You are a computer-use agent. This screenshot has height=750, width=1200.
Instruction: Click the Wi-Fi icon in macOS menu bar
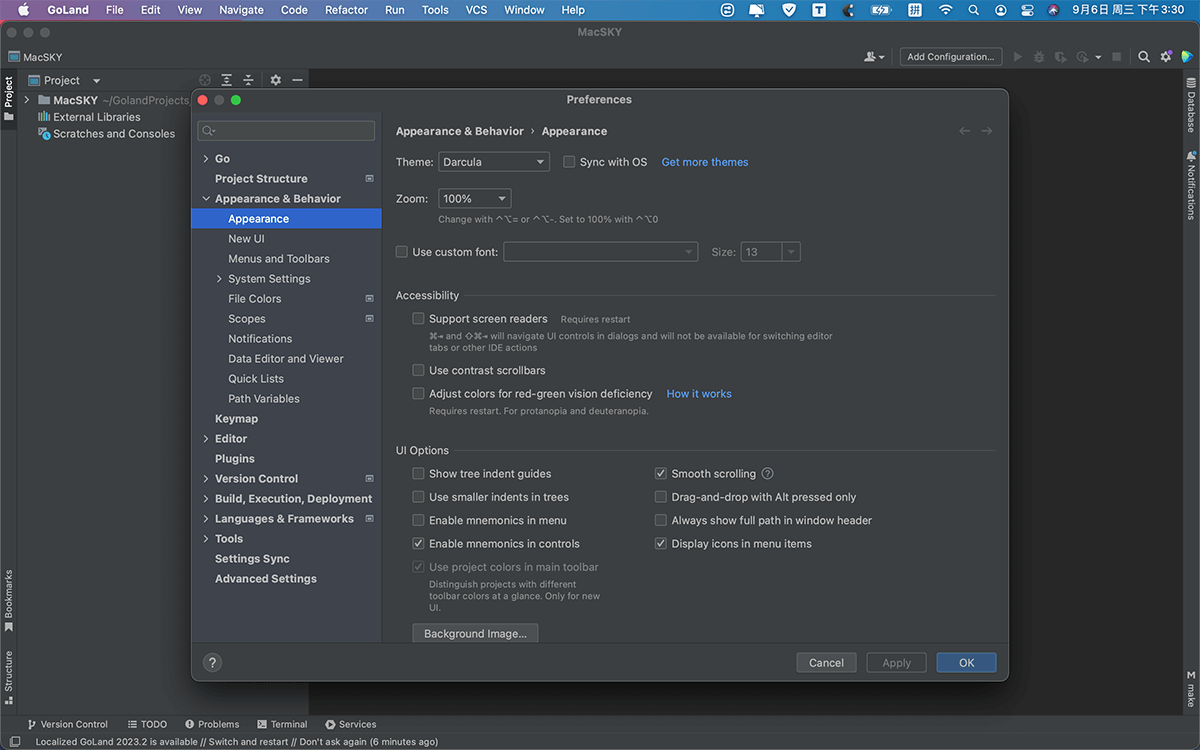945,10
